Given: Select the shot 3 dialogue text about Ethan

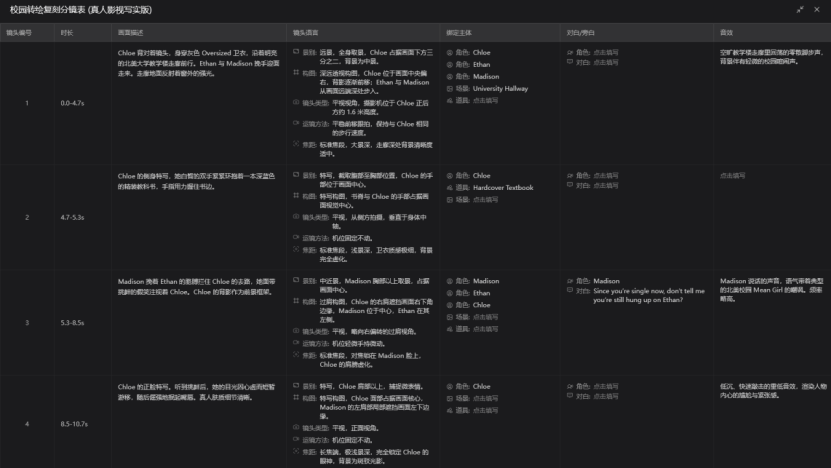Looking at the screenshot, I should pos(649,295).
